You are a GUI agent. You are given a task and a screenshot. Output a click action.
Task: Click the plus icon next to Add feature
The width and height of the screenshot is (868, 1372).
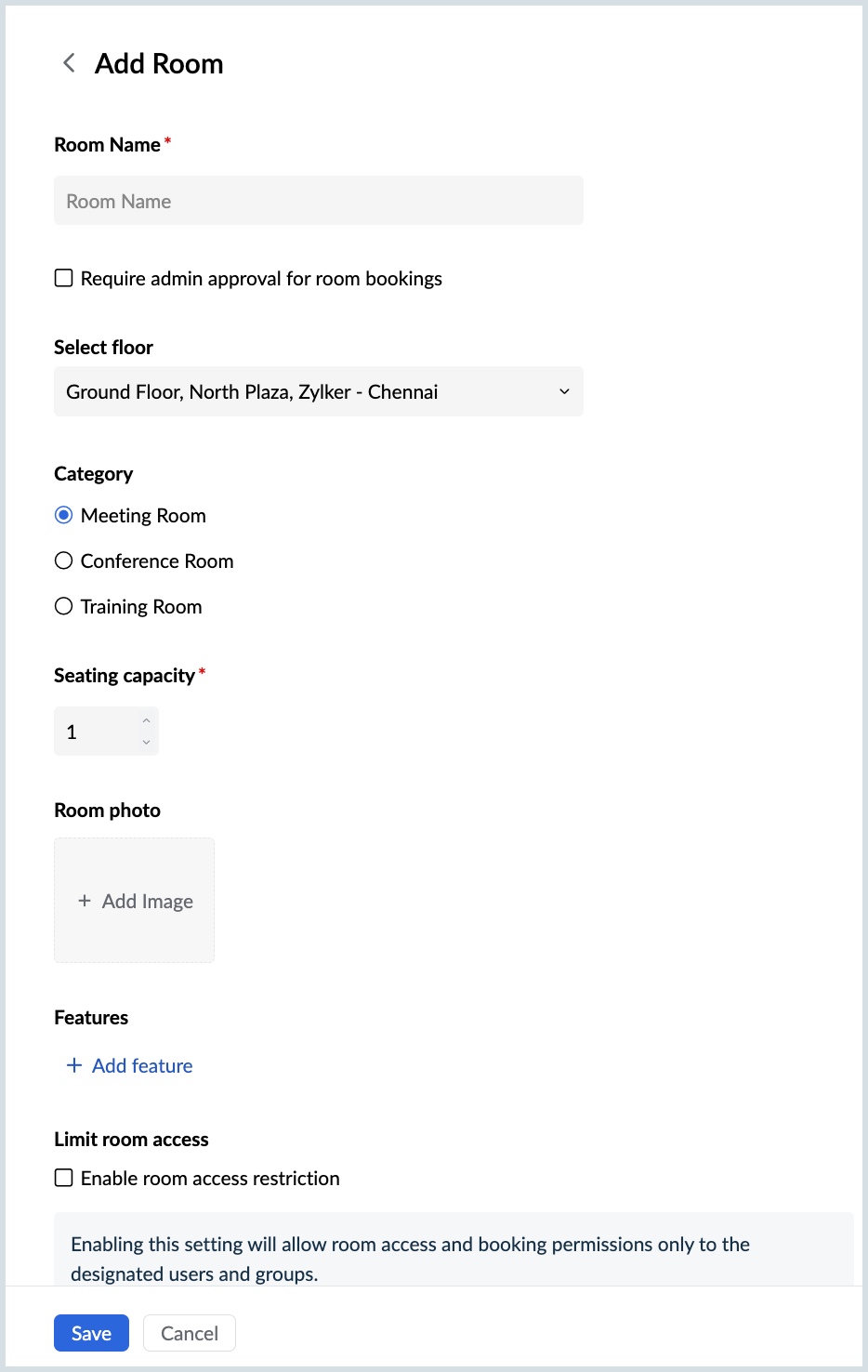[x=74, y=1065]
